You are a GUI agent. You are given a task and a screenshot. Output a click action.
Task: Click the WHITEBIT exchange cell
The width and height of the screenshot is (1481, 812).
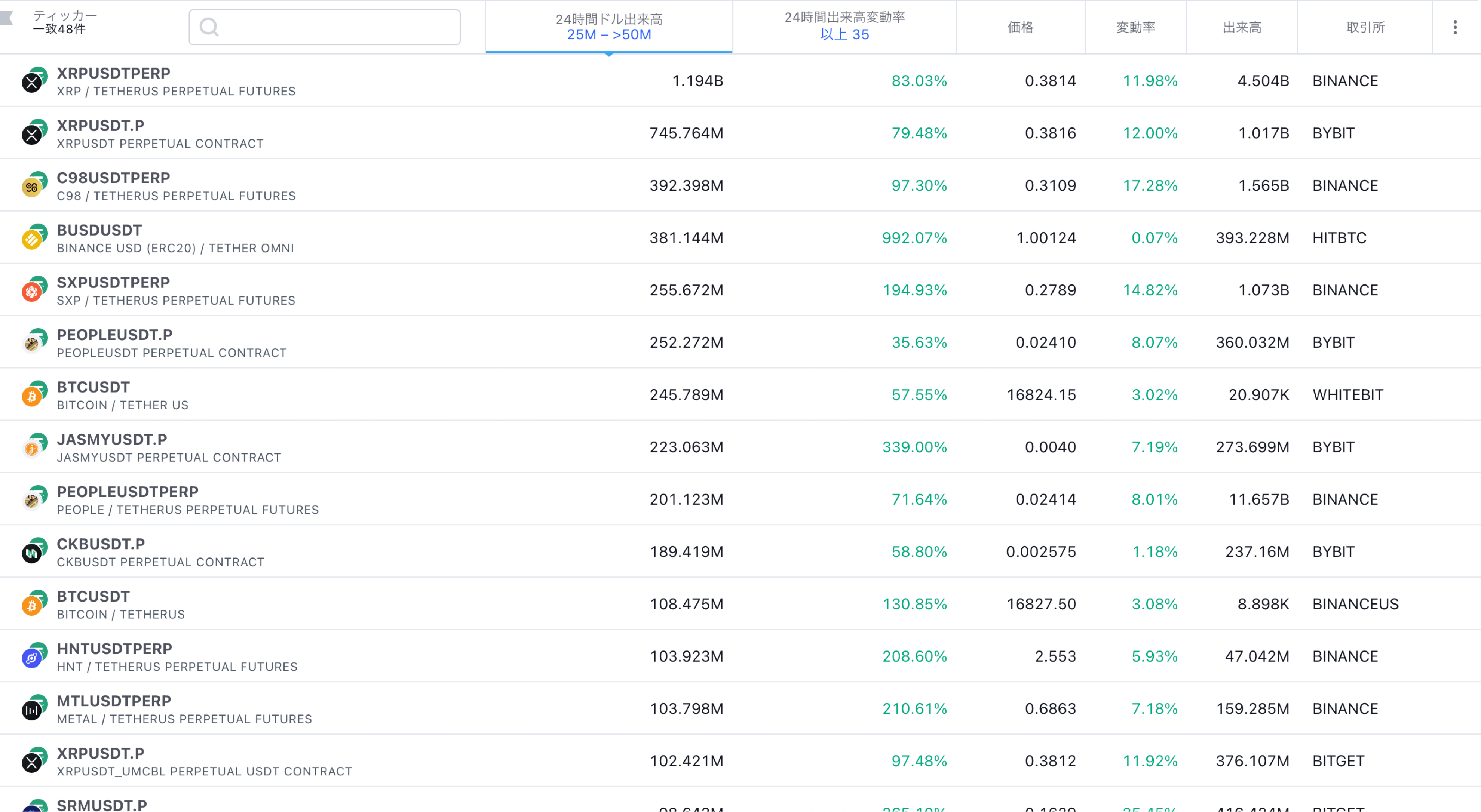coord(1347,394)
